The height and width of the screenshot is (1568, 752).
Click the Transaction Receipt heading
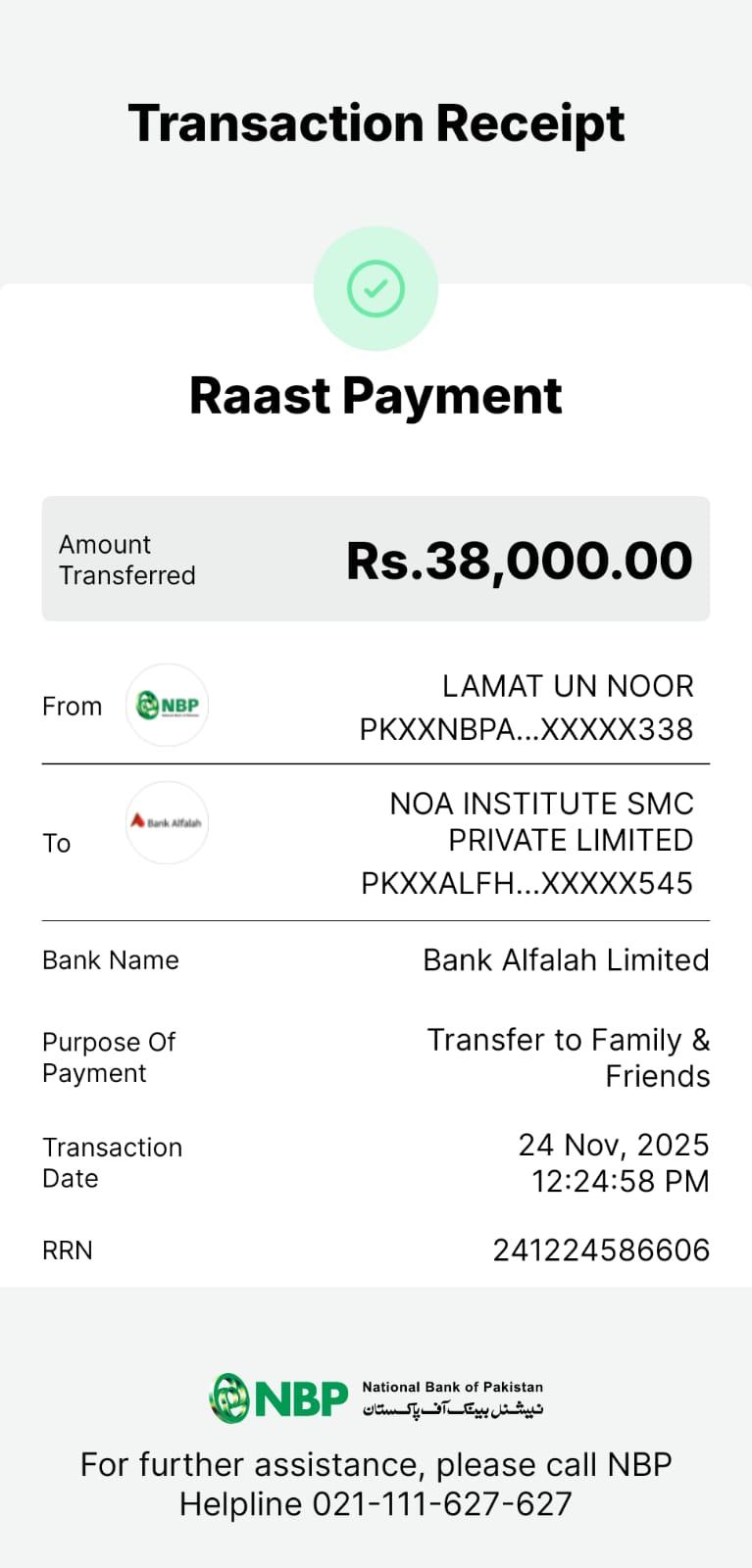coord(376,123)
